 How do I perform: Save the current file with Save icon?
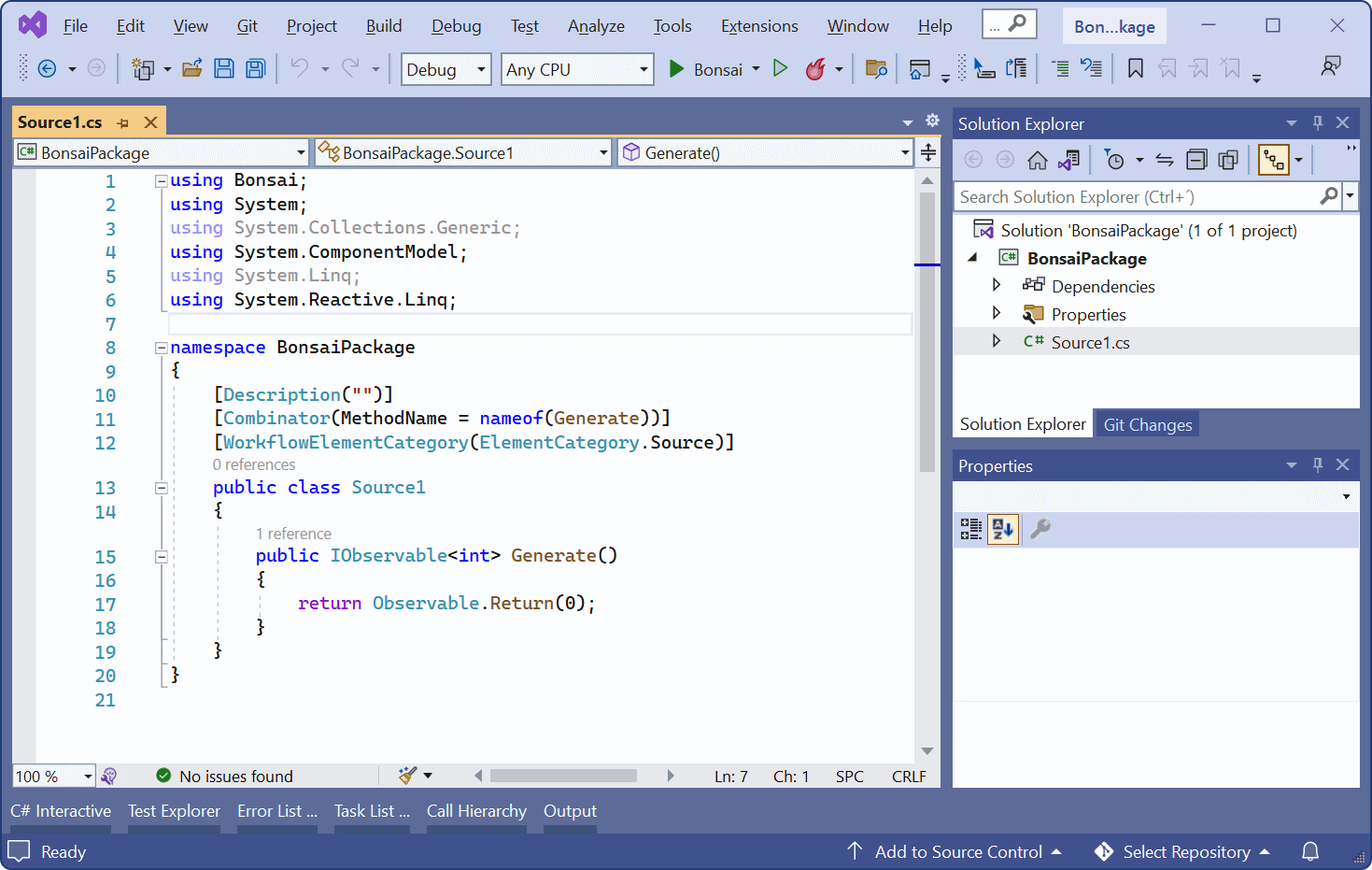click(x=224, y=68)
